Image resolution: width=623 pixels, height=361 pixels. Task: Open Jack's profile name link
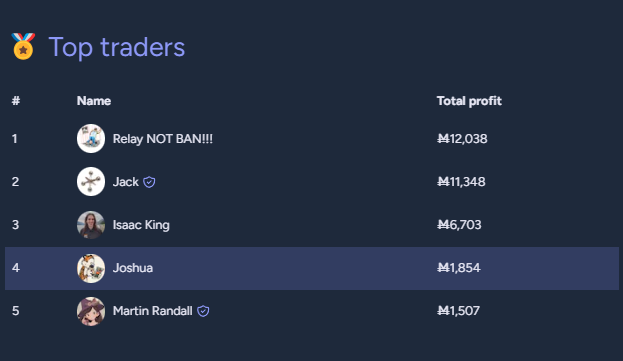tap(126, 181)
